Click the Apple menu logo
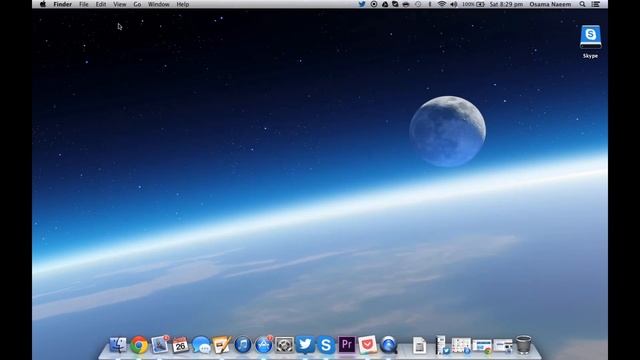 [42, 4]
